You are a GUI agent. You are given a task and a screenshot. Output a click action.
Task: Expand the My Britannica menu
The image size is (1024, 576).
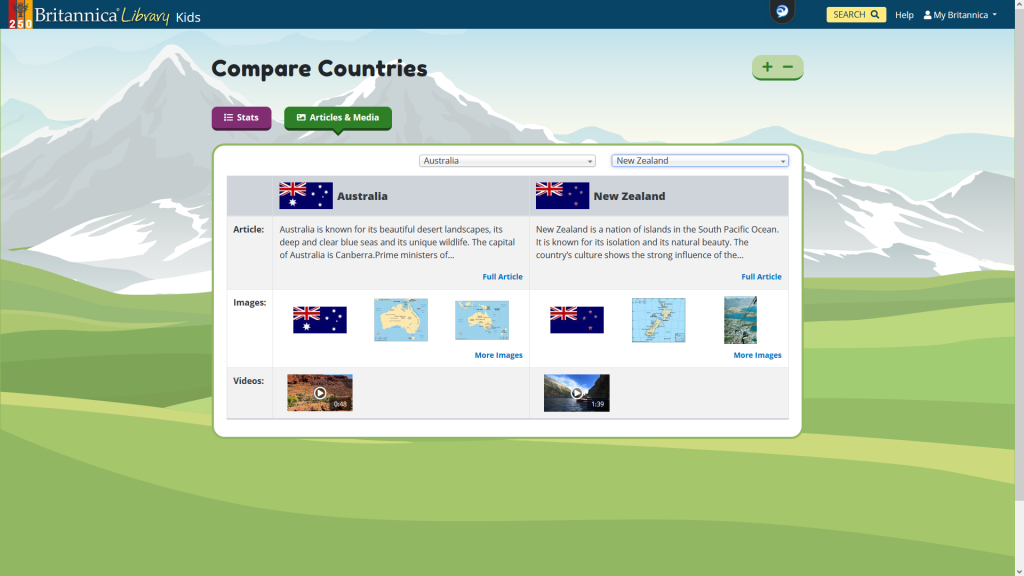[x=960, y=15]
